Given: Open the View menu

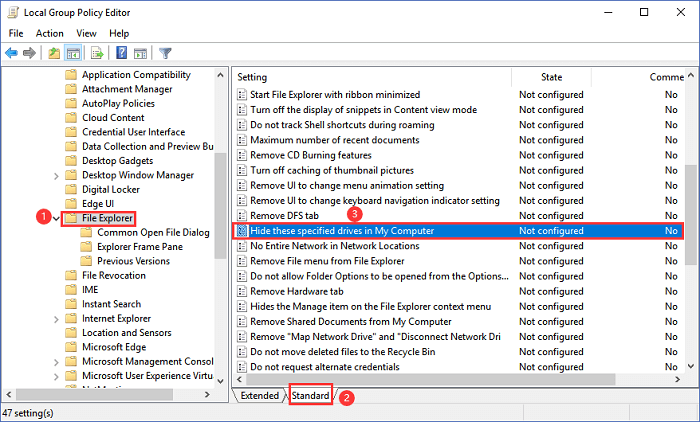Looking at the screenshot, I should click(88, 33).
